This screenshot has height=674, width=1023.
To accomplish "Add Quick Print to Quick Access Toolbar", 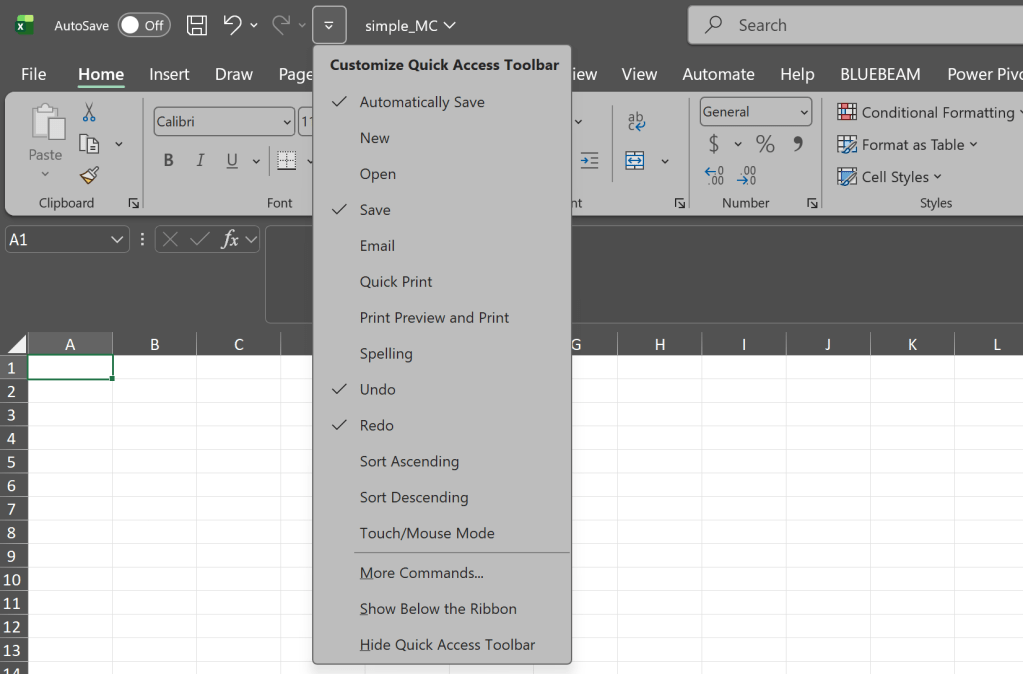I will [442, 282].
